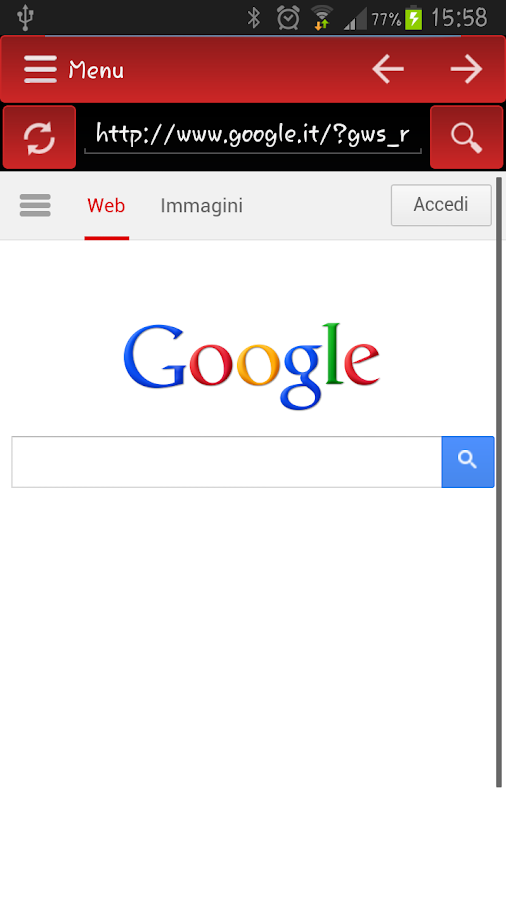Click the URL address field
Viewport: 506px width, 900px height.
pyautogui.click(x=253, y=137)
